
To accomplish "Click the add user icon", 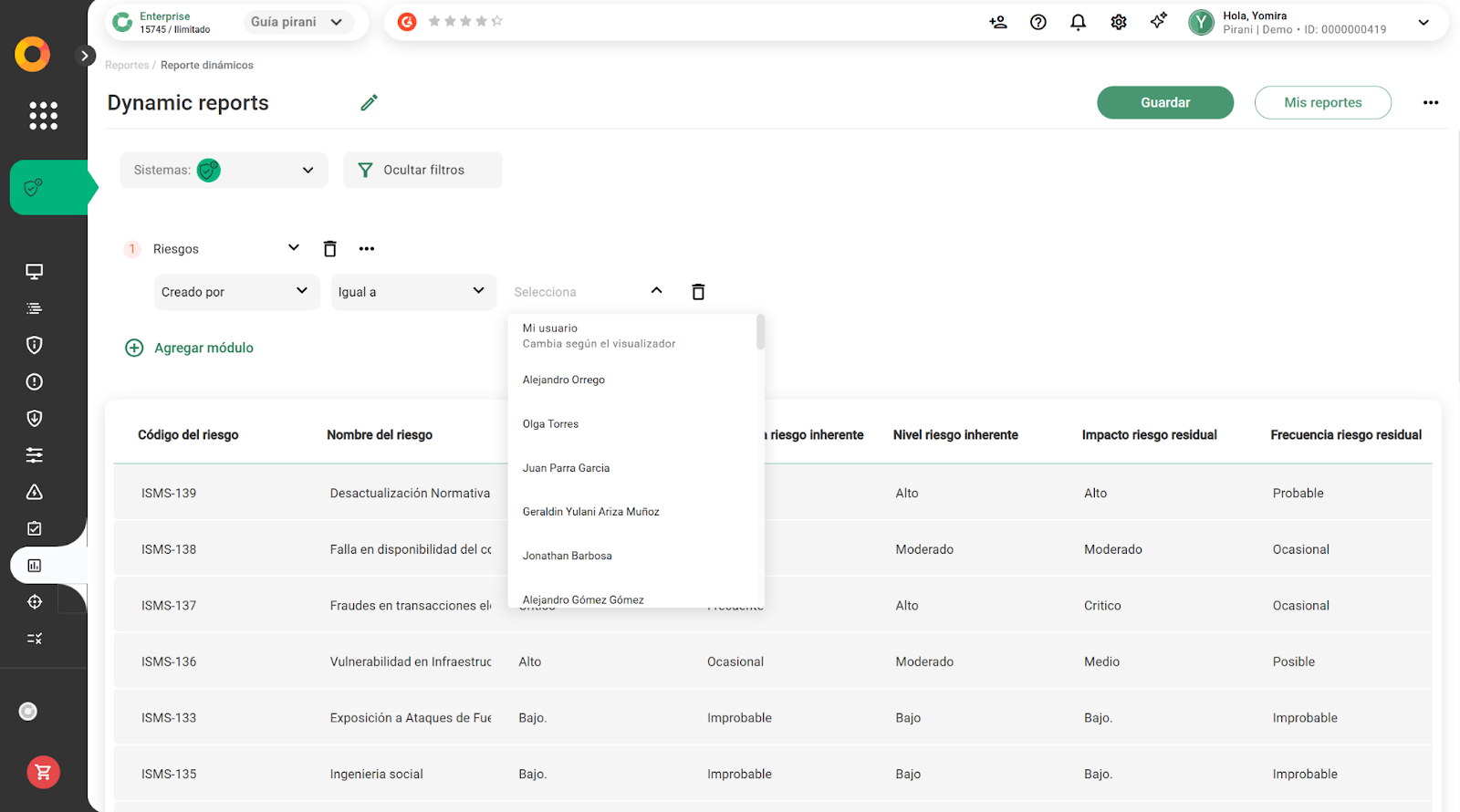I will 997,22.
